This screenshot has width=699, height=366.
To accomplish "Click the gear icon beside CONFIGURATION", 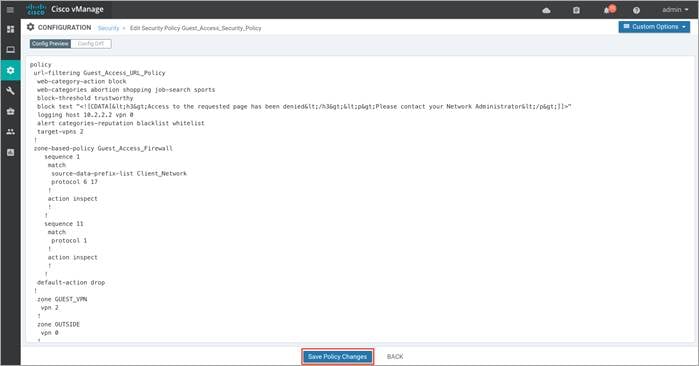I will click(30, 27).
